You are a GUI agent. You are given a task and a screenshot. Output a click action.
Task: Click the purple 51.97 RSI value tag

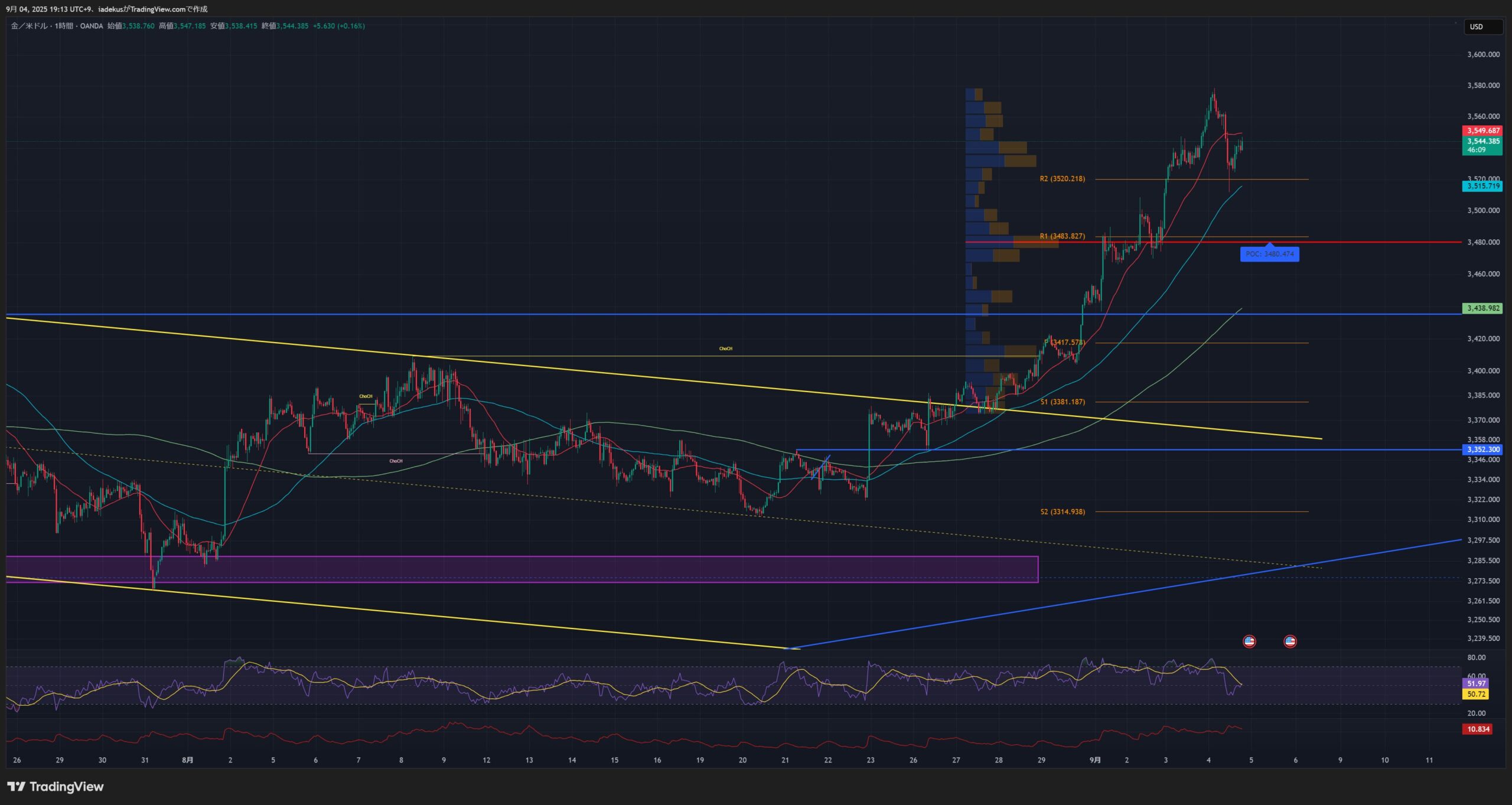(x=1475, y=683)
